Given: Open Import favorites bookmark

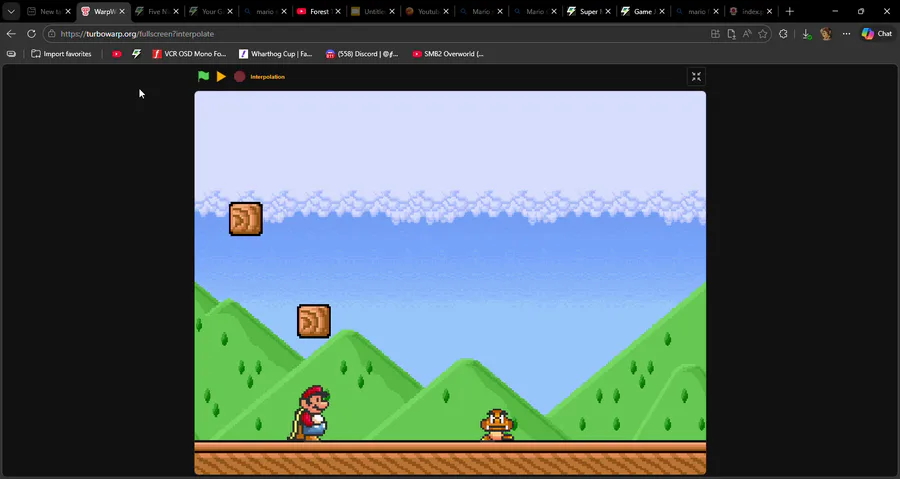Looking at the screenshot, I should (x=61, y=54).
